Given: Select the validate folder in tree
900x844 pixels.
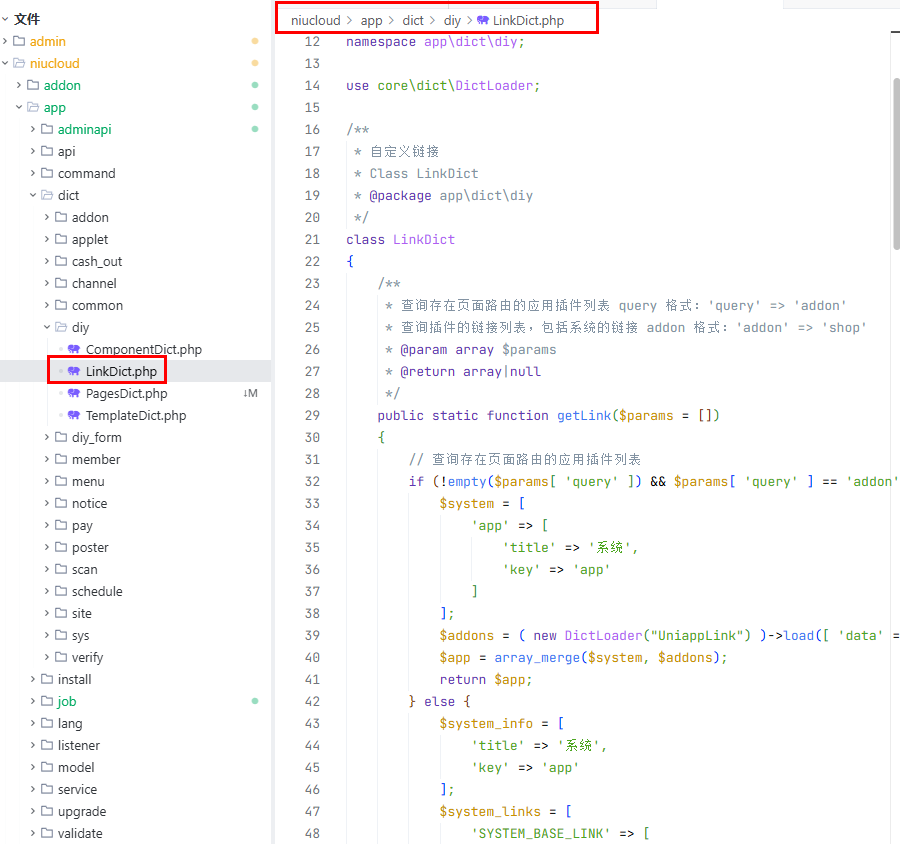Looking at the screenshot, I should click(x=80, y=833).
